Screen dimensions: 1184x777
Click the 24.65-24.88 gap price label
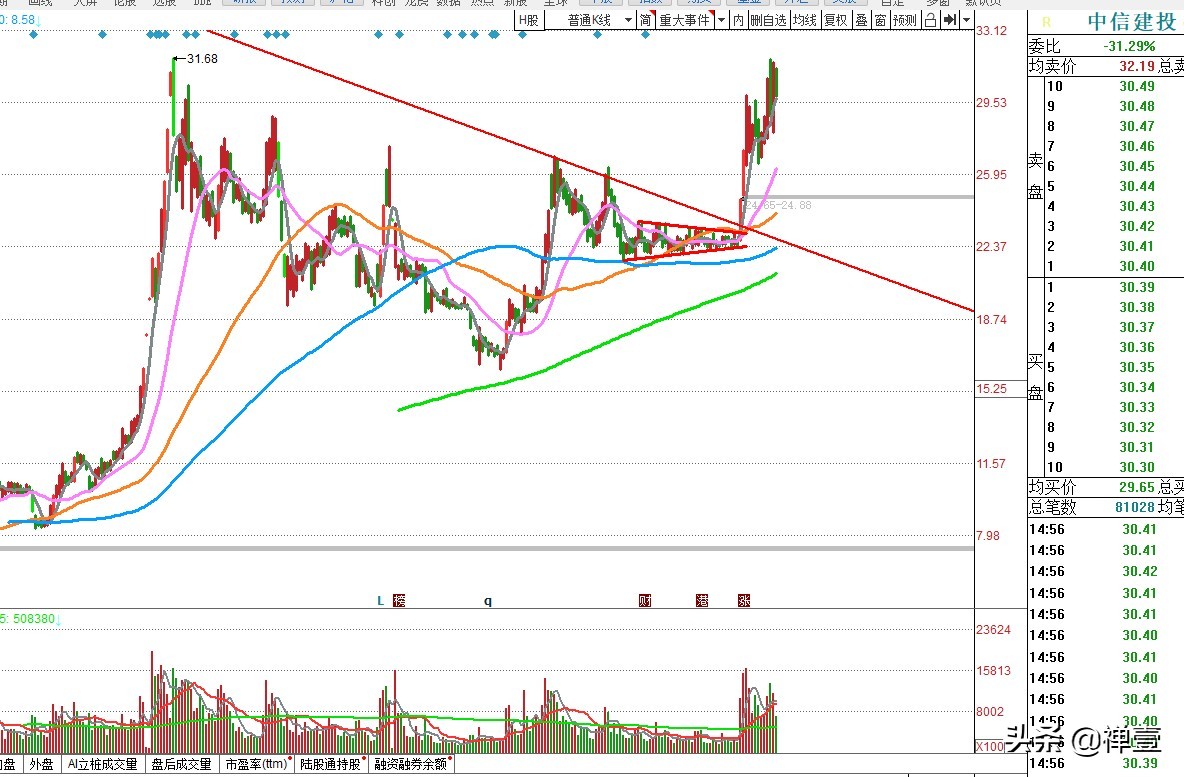(778, 205)
